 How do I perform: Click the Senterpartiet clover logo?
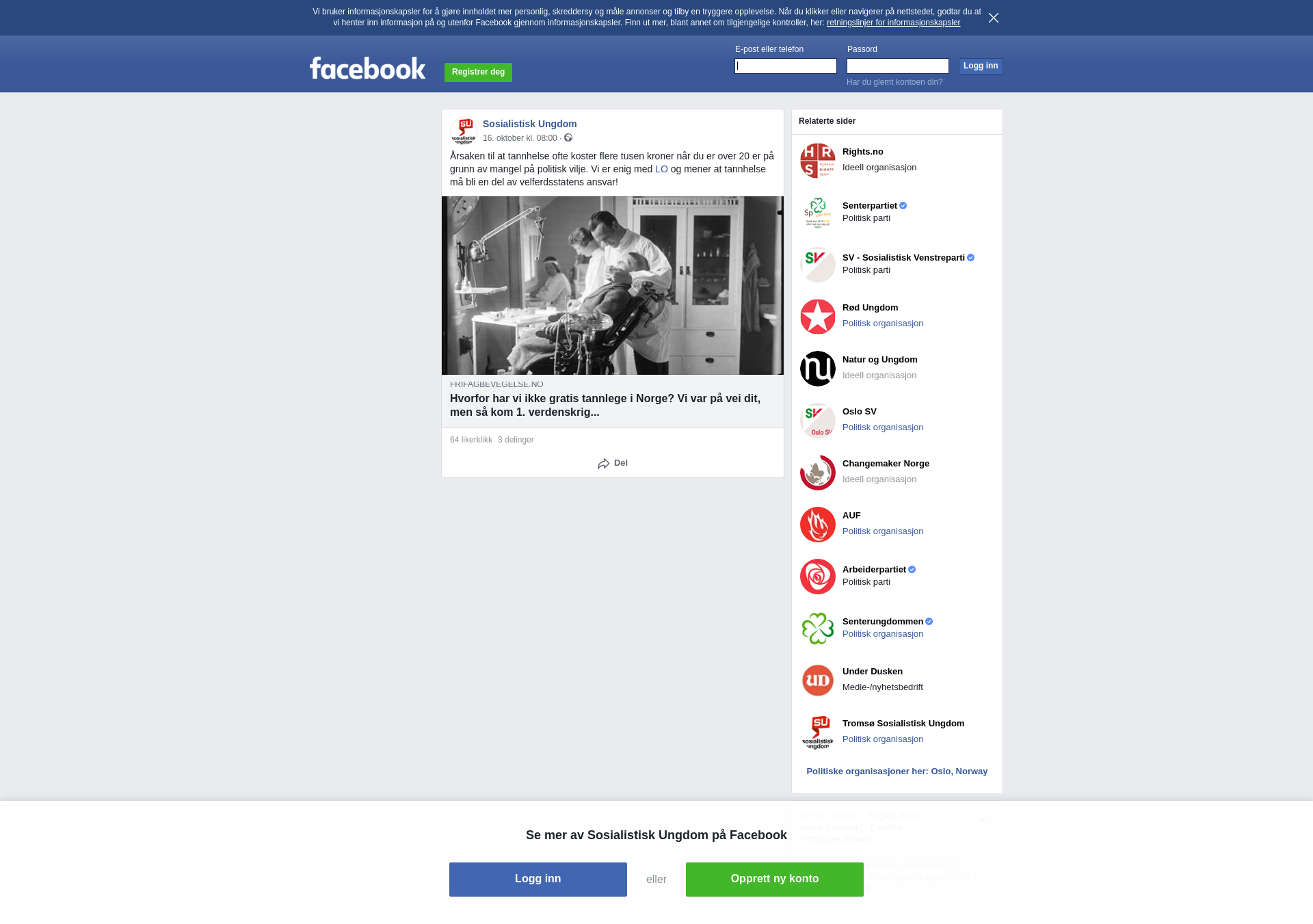818,213
